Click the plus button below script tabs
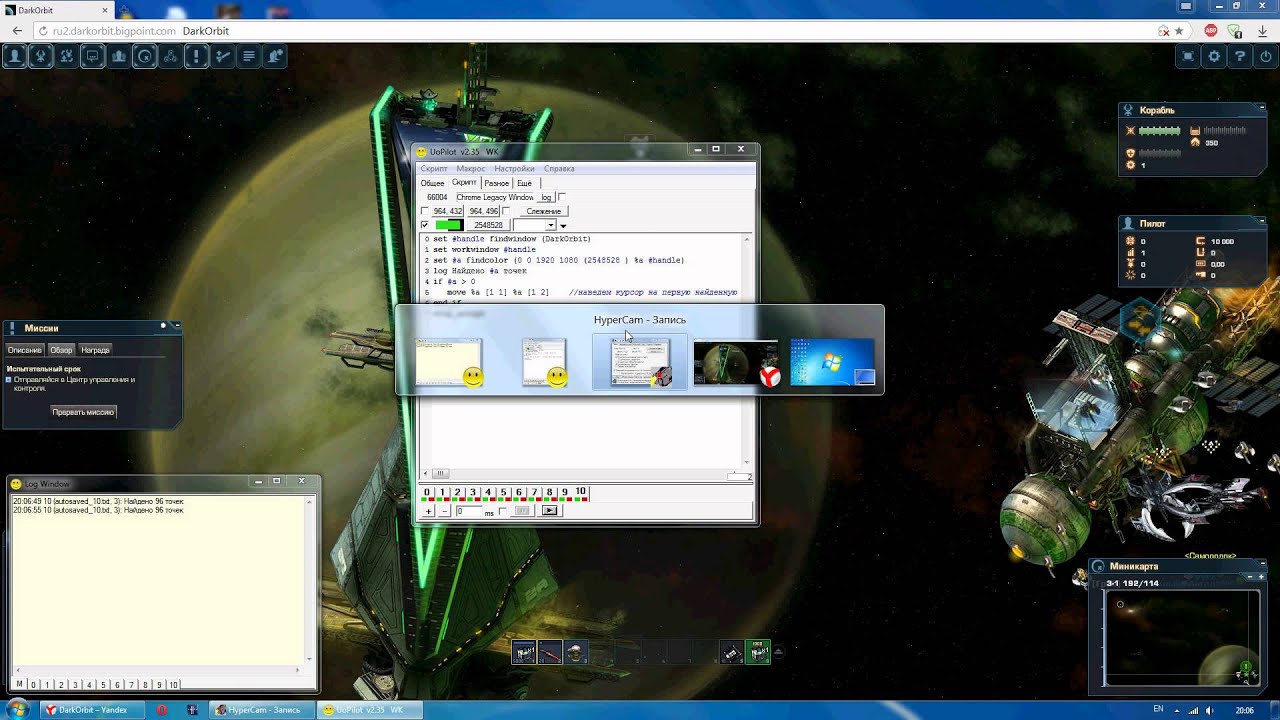The image size is (1280, 720). [x=429, y=511]
